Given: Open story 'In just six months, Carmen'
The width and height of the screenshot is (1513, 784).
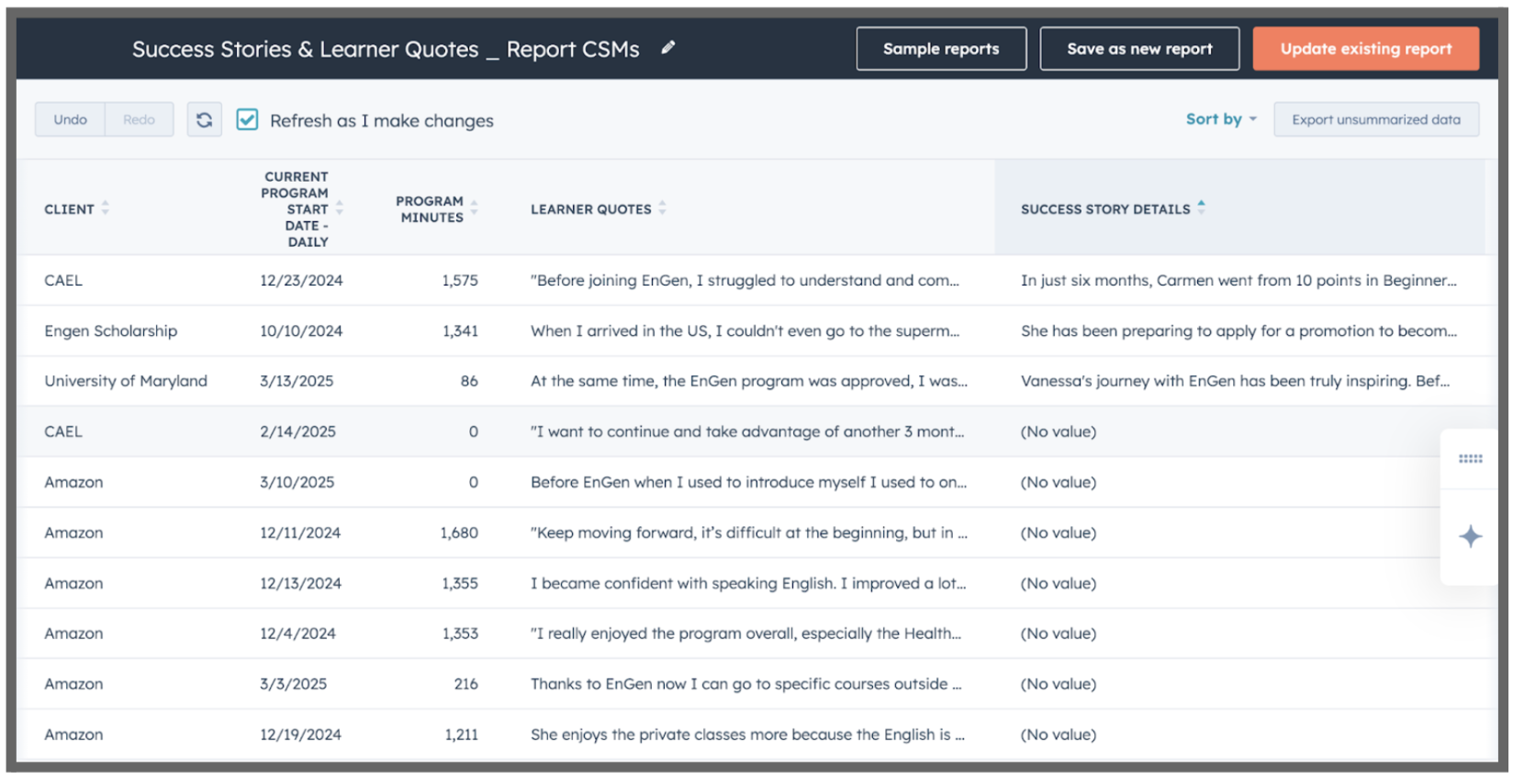Looking at the screenshot, I should click(1238, 280).
